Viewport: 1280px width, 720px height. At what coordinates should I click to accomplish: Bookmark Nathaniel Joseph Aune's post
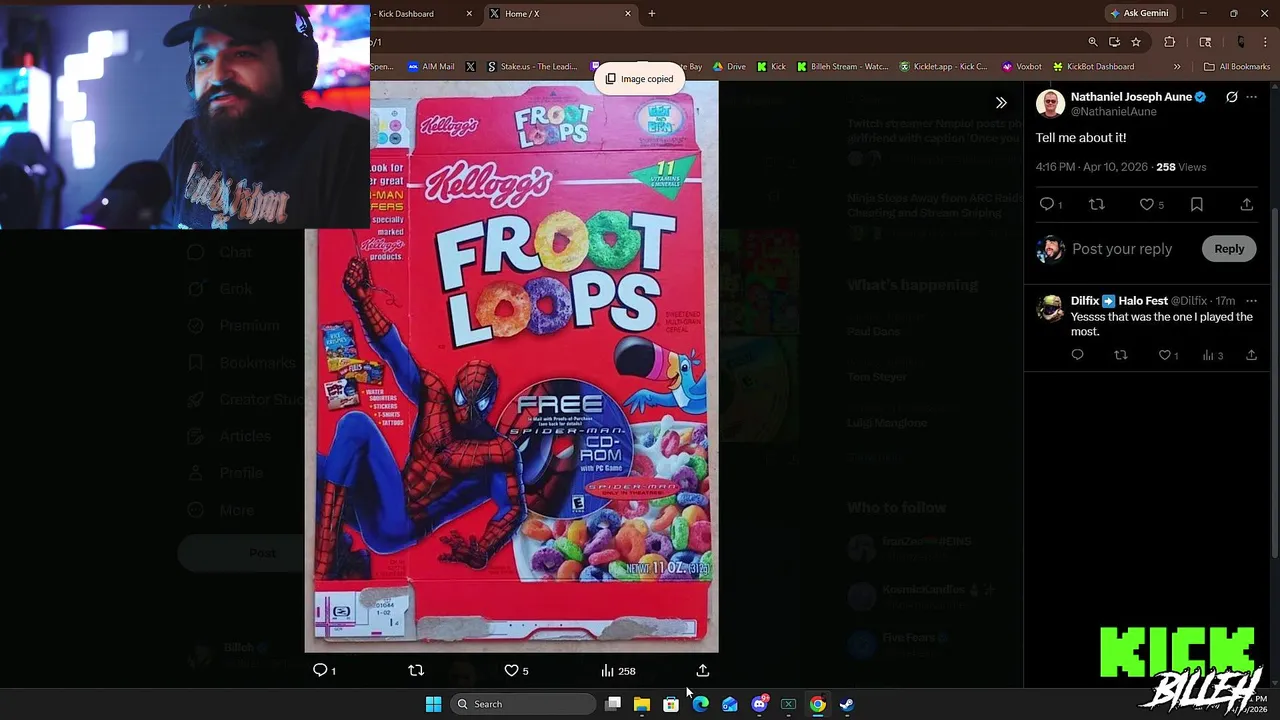point(1197,204)
